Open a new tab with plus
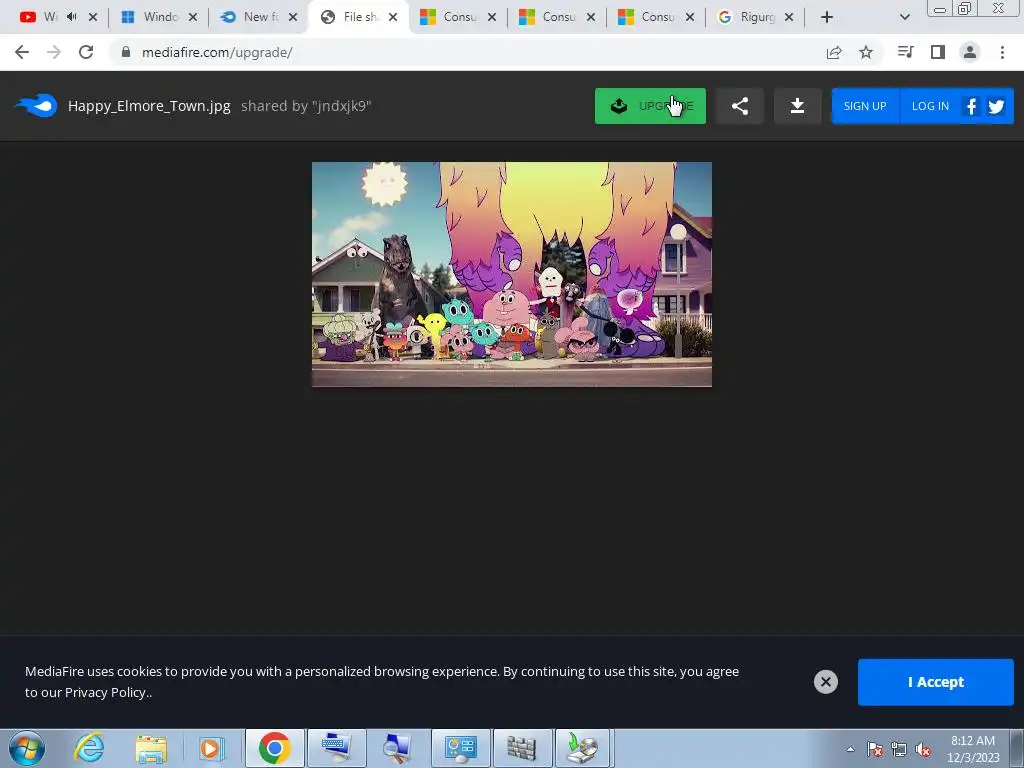 (827, 17)
